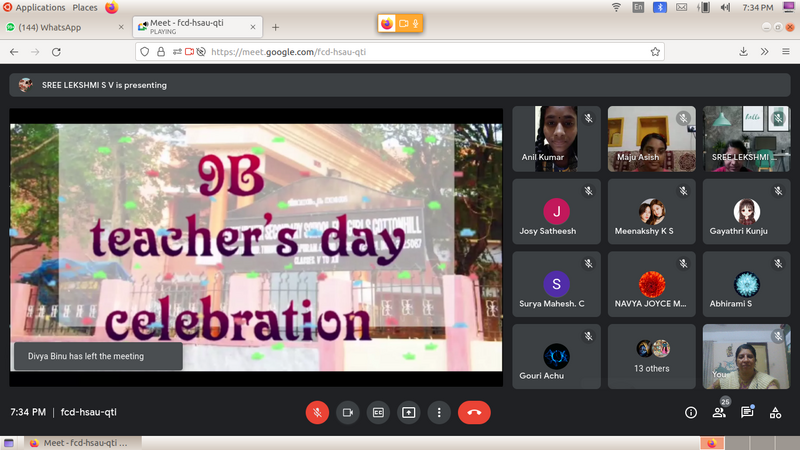Unmute the microphone in meeting controls
800x450 pixels.
click(317, 412)
